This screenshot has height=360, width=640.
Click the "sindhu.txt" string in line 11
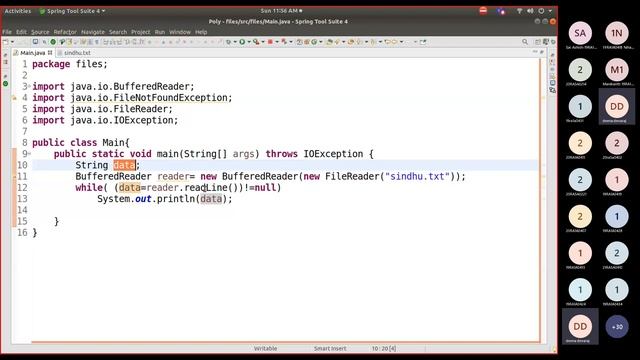(x=418, y=176)
